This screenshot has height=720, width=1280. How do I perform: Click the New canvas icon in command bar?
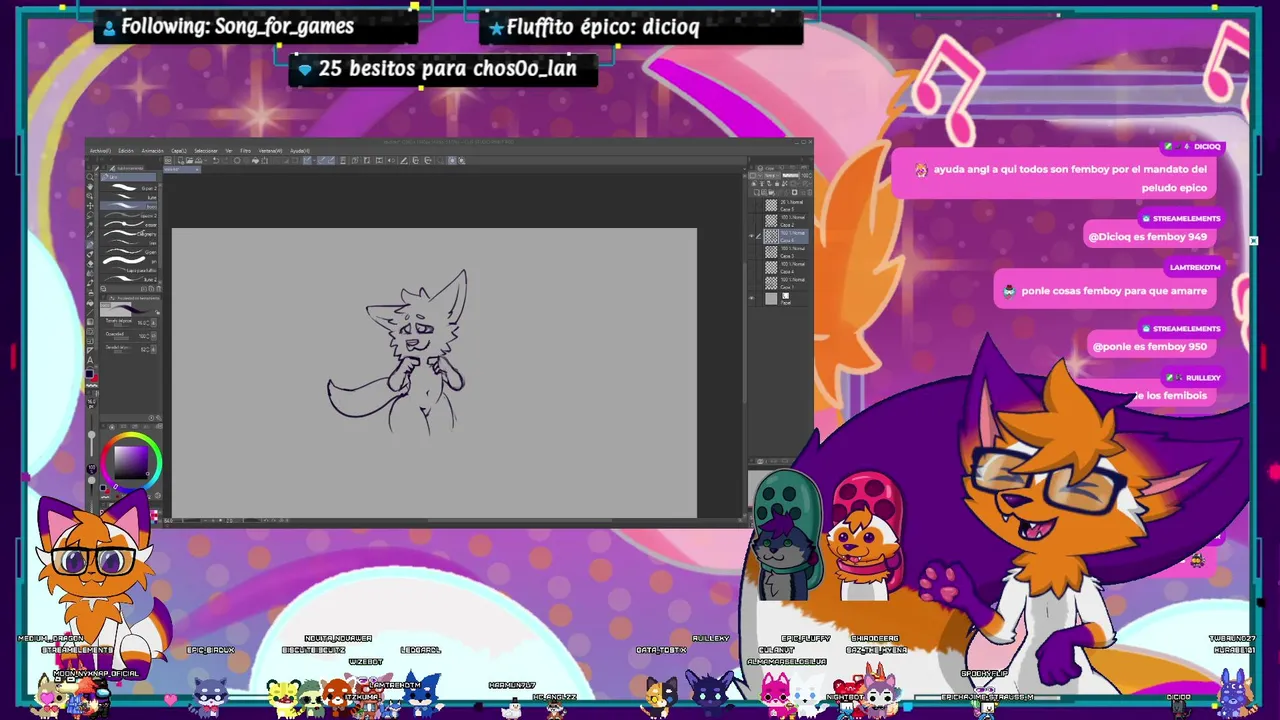point(181,161)
